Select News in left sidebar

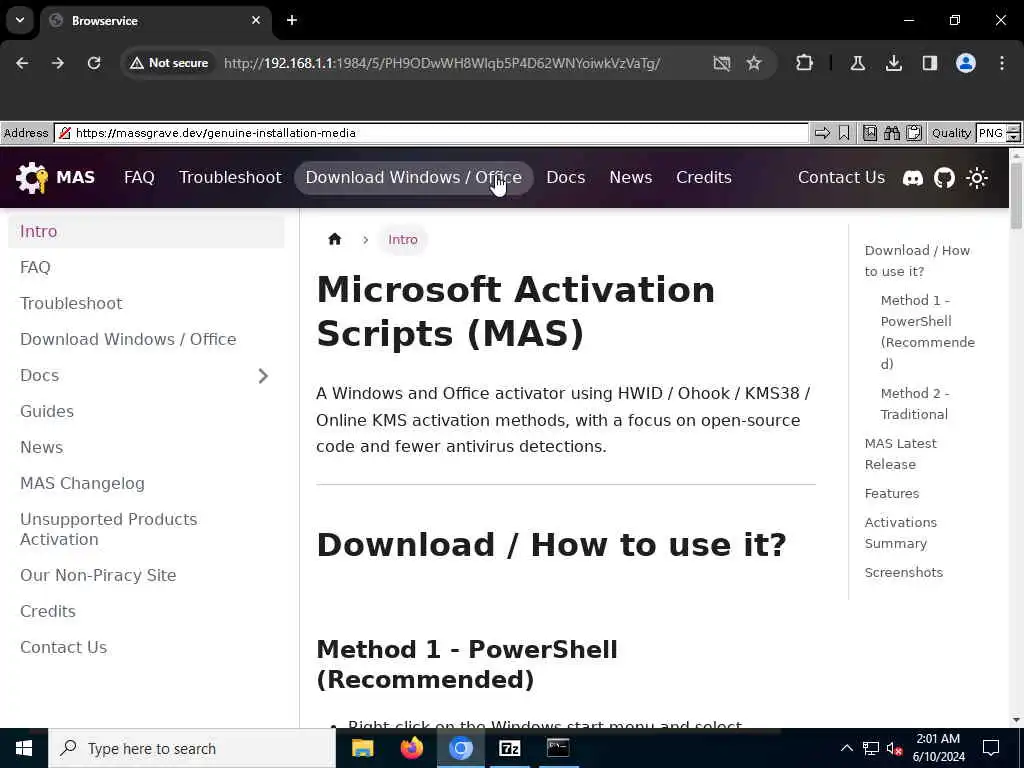(146, 447)
